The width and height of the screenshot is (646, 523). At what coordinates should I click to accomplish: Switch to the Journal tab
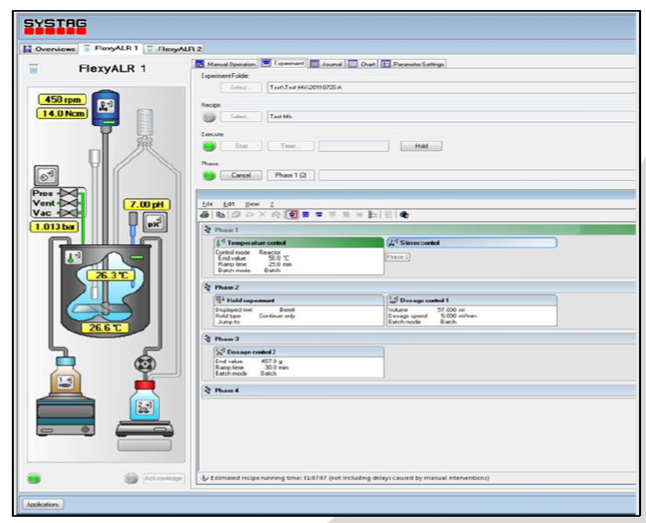tap(326, 64)
